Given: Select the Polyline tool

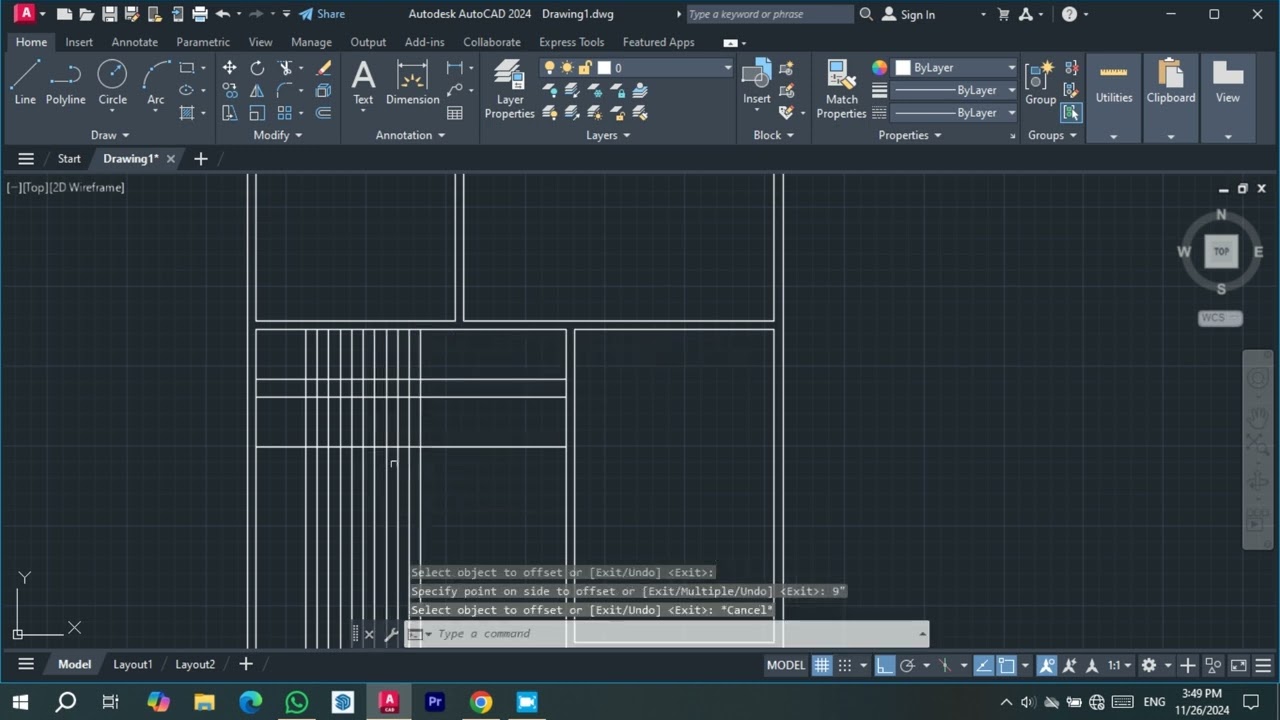Looking at the screenshot, I should 65,82.
